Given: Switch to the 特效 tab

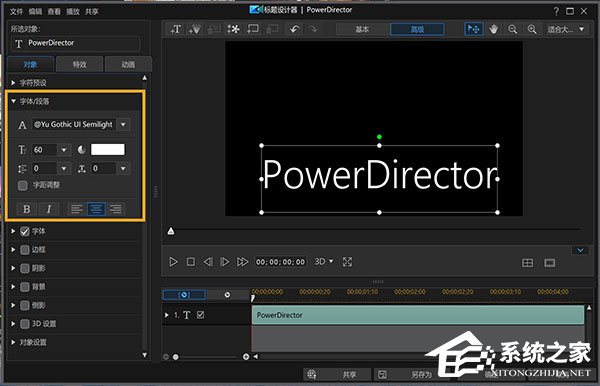Looking at the screenshot, I should [x=79, y=64].
